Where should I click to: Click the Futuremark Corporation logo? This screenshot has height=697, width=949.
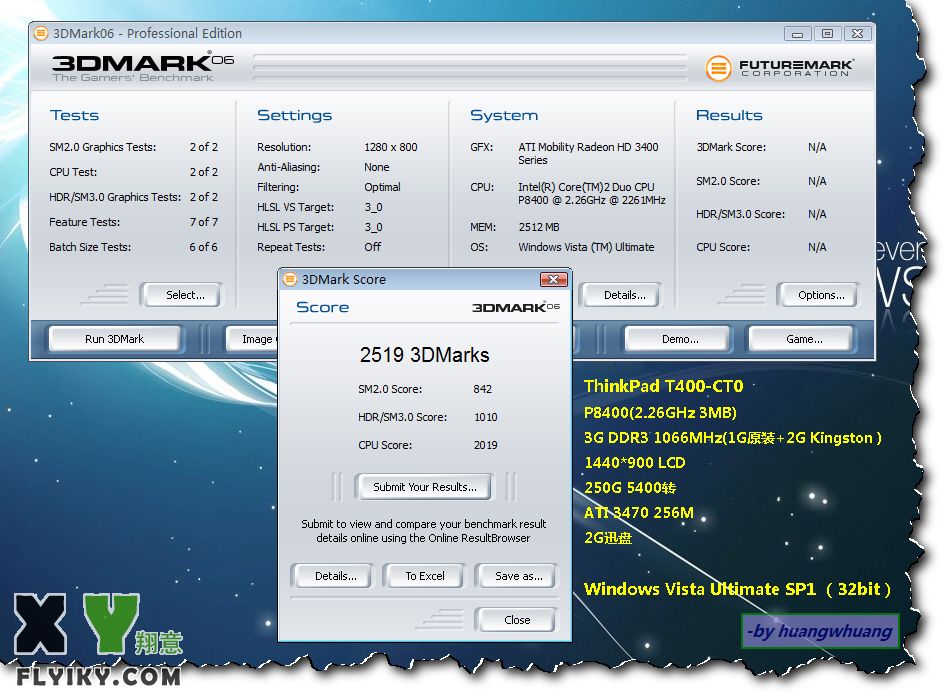coord(780,67)
